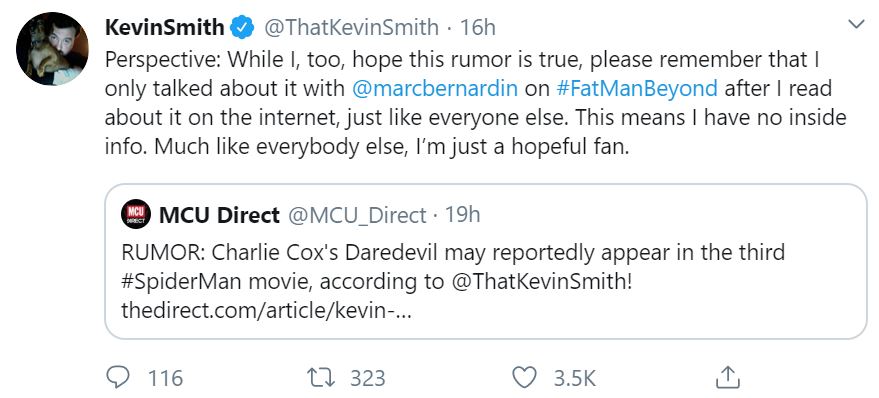Open the 16h tweet timestamp
The image size is (879, 398).
pyautogui.click(x=478, y=27)
